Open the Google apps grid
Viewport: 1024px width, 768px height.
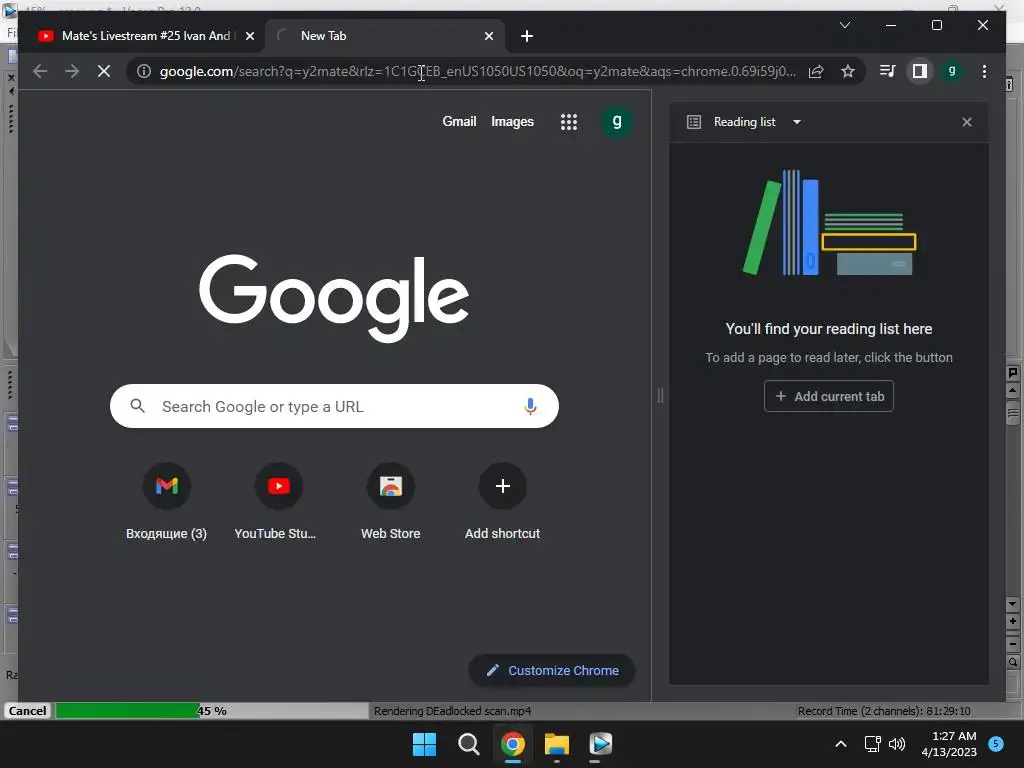point(569,121)
